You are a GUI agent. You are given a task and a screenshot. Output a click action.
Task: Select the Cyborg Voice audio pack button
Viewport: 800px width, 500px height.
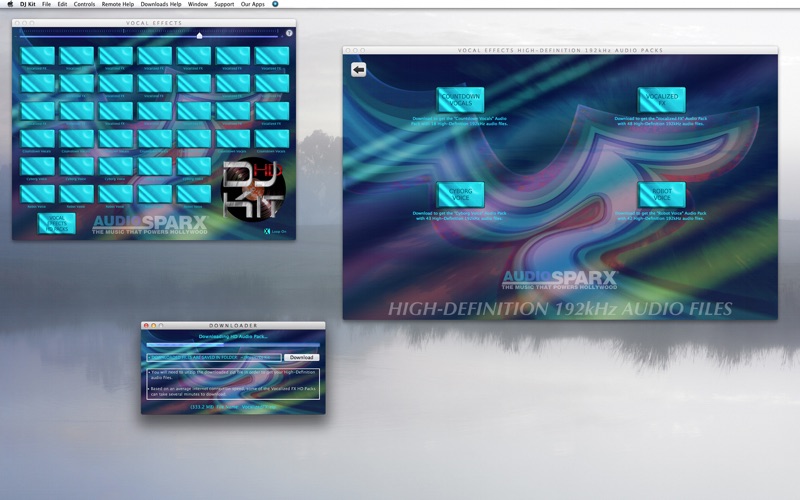[x=460, y=194]
